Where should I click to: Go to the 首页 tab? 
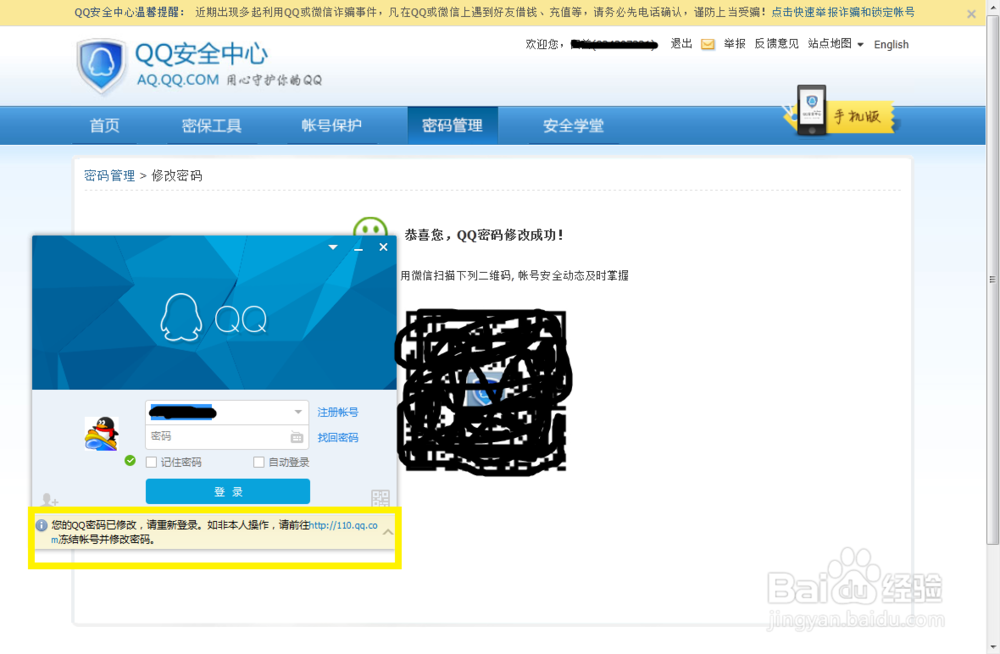(104, 126)
